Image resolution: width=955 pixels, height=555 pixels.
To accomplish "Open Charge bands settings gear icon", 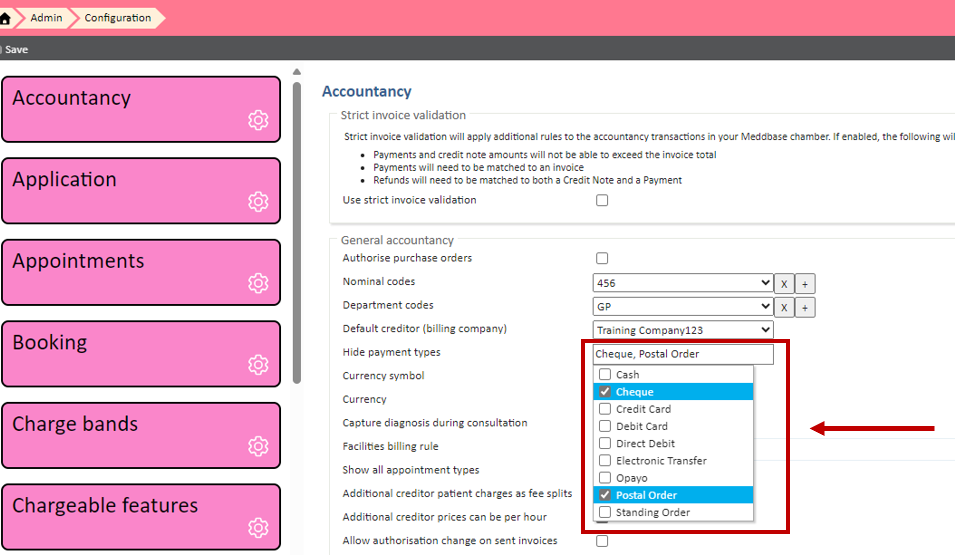I will click(x=258, y=446).
